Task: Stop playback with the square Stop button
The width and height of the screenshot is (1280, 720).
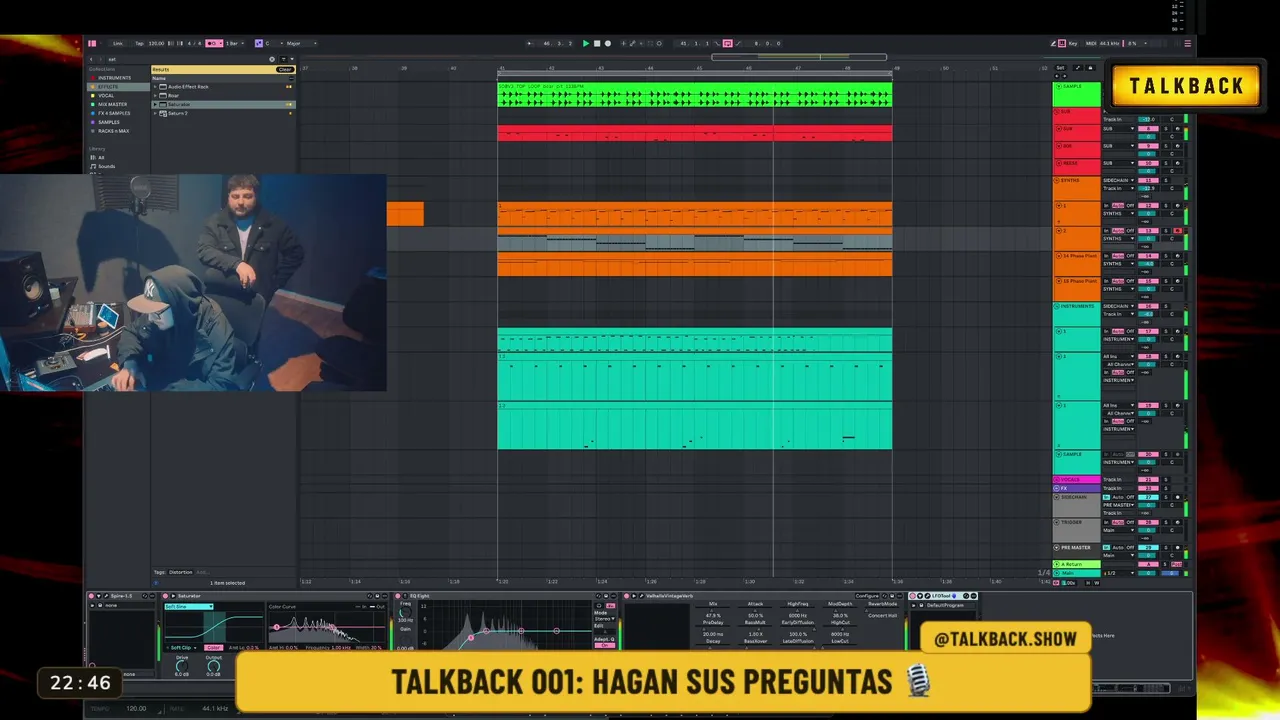Action: (x=597, y=43)
